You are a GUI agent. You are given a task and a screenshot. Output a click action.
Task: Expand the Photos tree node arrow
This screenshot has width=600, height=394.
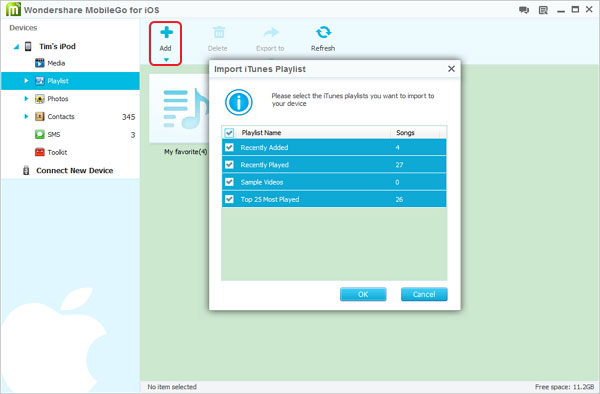pos(26,99)
